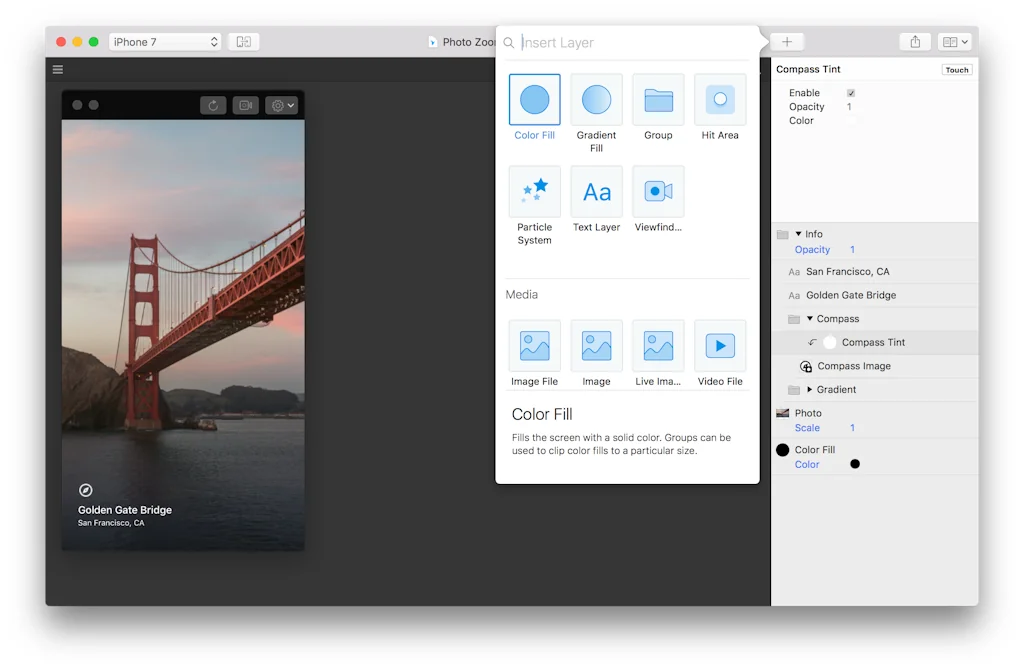This screenshot has height=671, width=1024.
Task: Collapse the Info group disclosure triangle
Action: pos(798,234)
